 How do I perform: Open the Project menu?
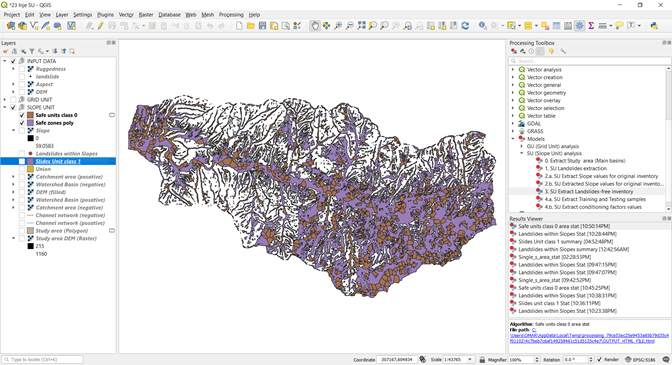[12, 15]
